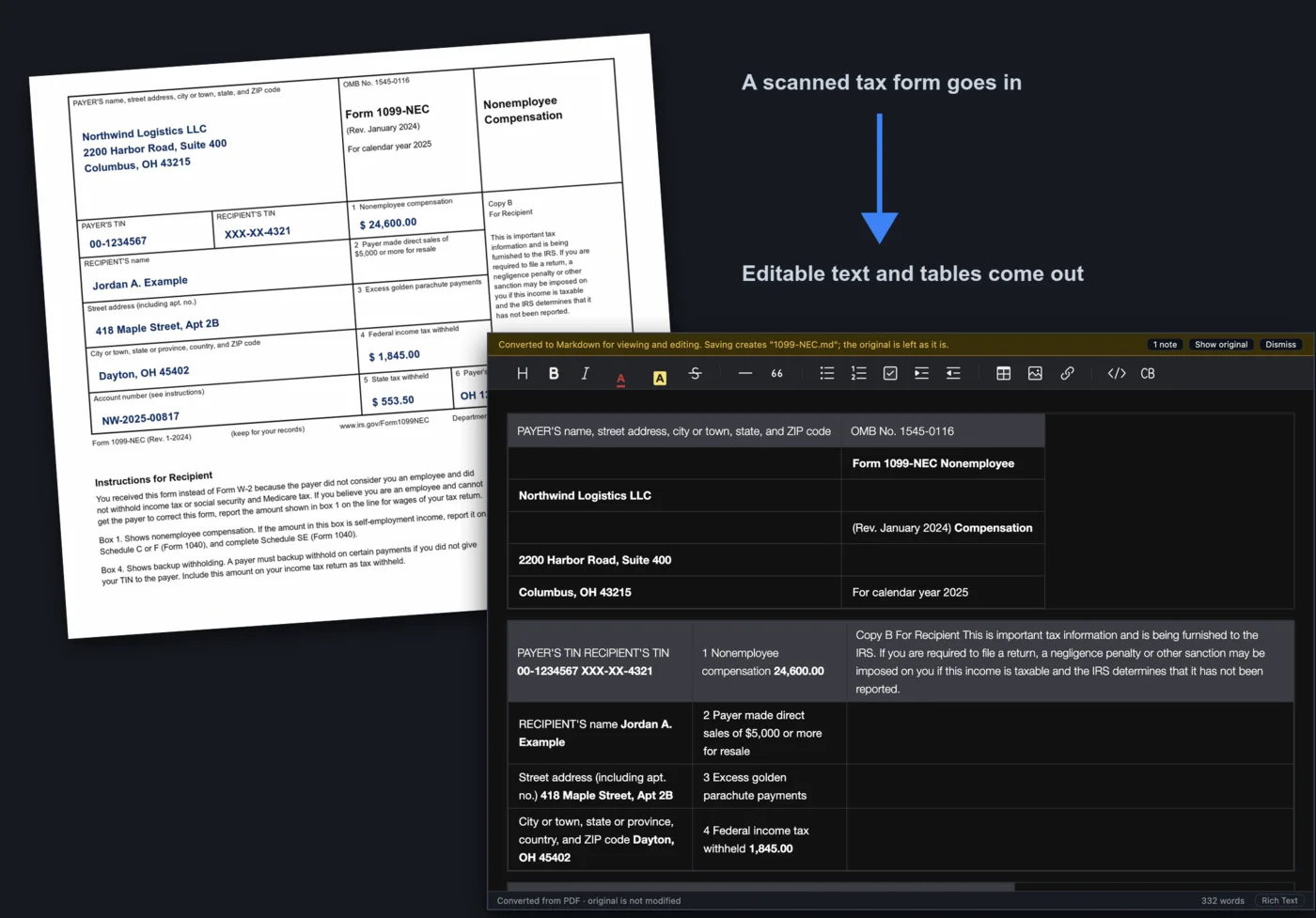Viewport: 1316px width, 918px height.
Task: Select the "Form 1099-NEC Nonemployee" editor cell
Action: [943, 463]
